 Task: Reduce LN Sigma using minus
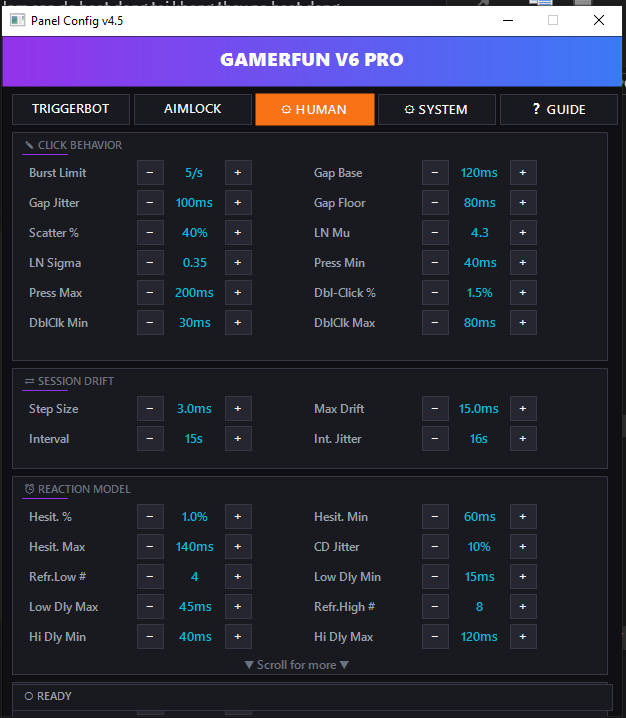tap(150, 262)
